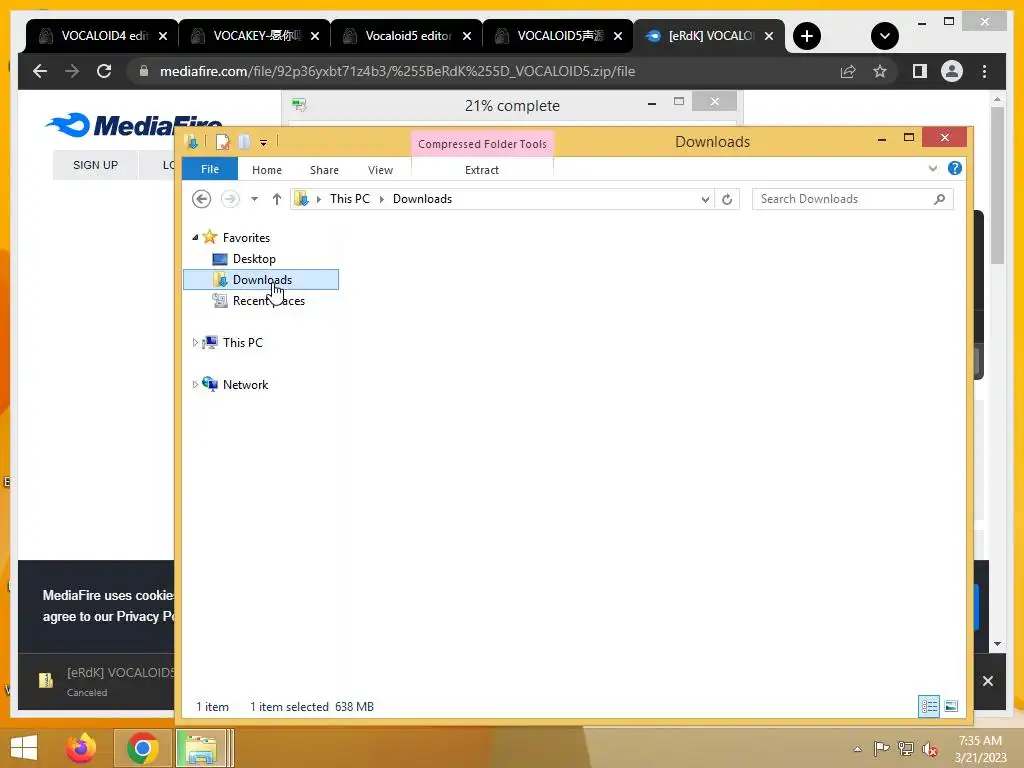1024x768 pixels.
Task: Open the Share ribbon tab
Action: (324, 170)
